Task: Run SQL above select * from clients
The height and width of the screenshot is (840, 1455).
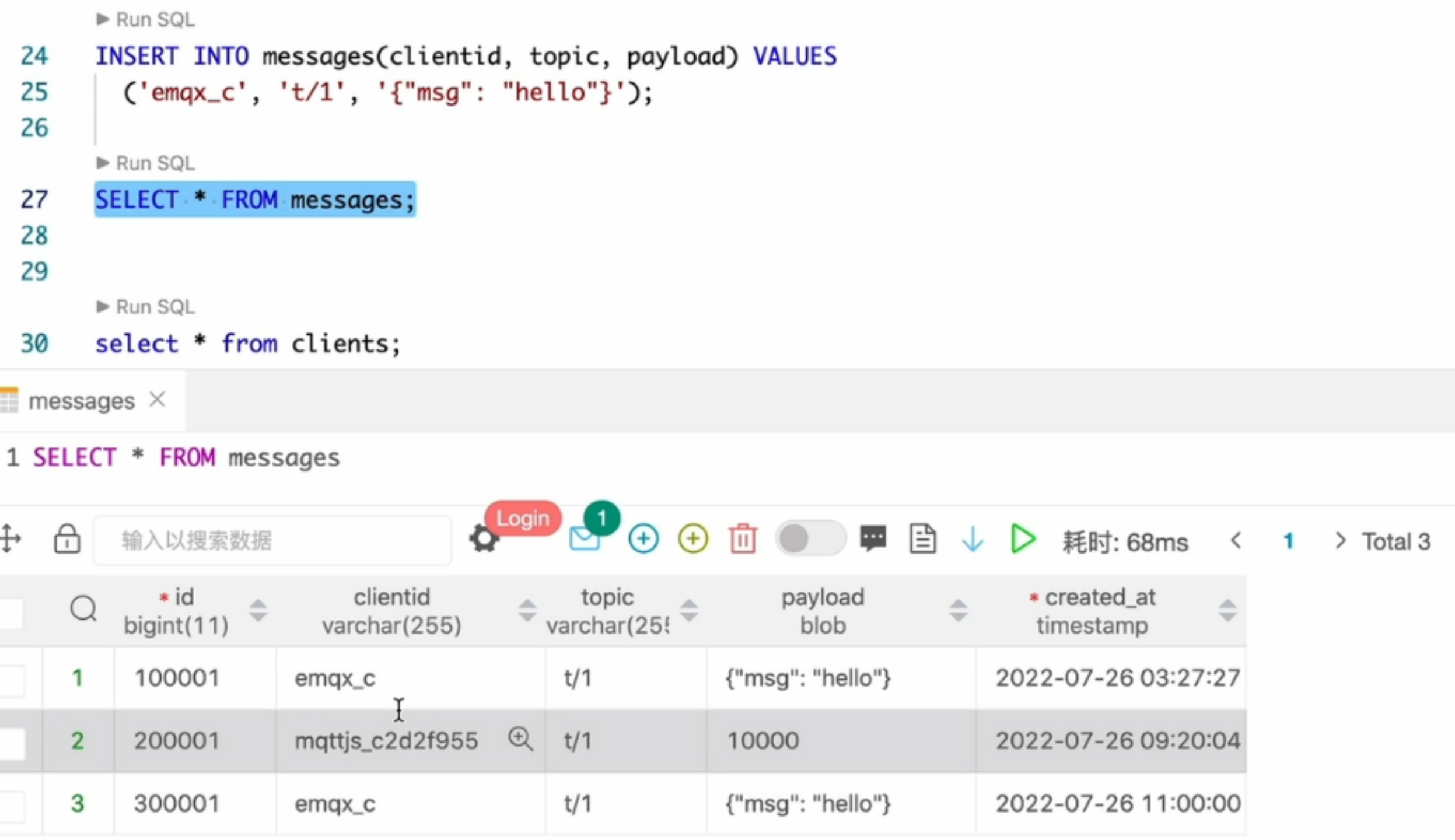Action: coord(146,307)
